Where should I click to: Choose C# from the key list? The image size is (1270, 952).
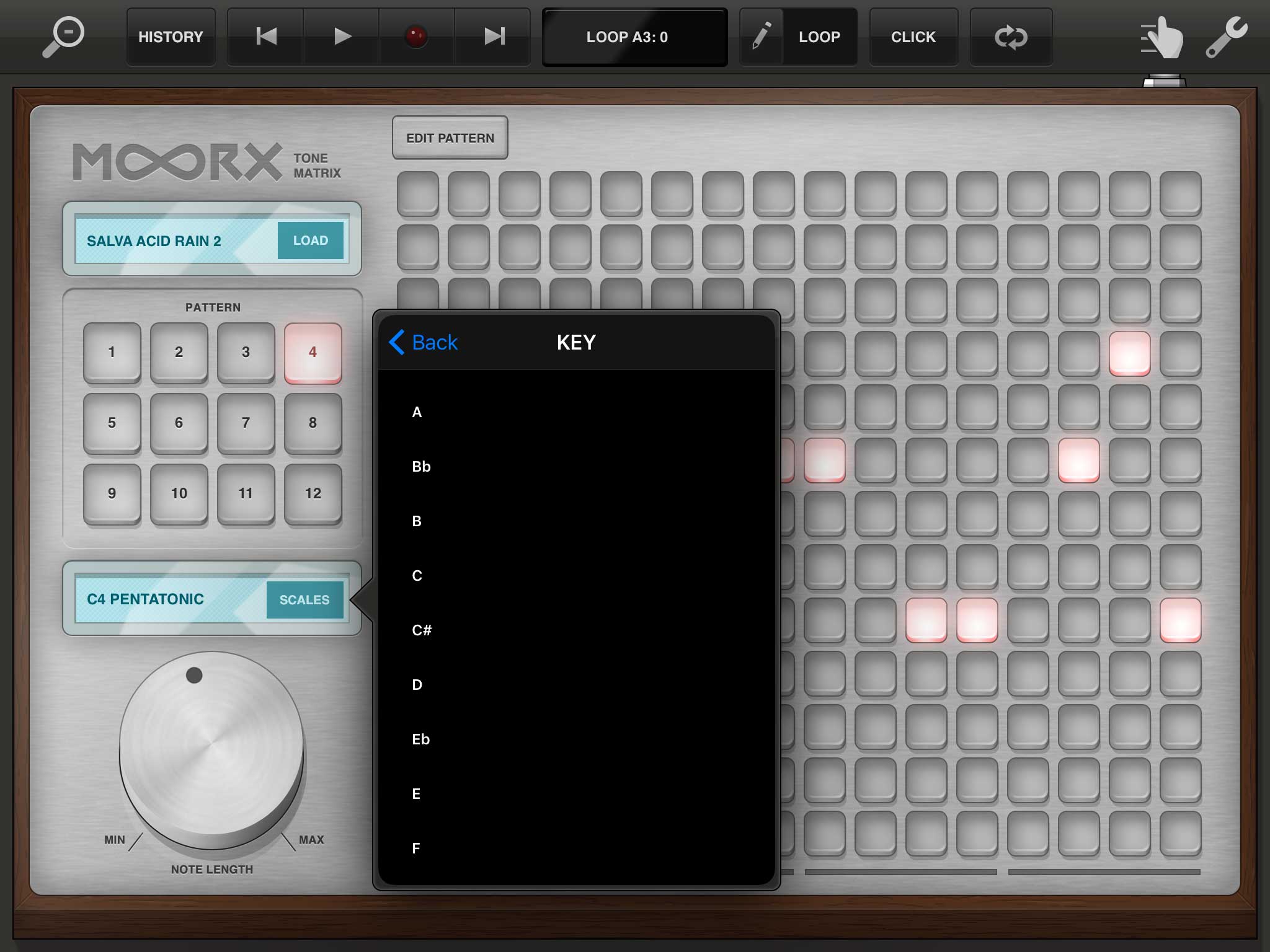pyautogui.click(x=422, y=630)
